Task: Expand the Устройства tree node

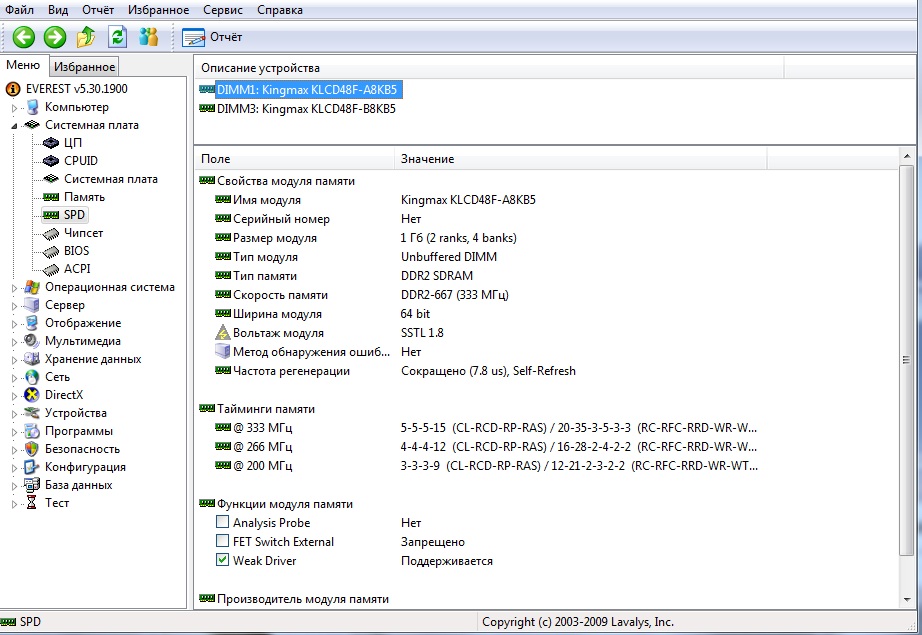Action: (x=15, y=414)
